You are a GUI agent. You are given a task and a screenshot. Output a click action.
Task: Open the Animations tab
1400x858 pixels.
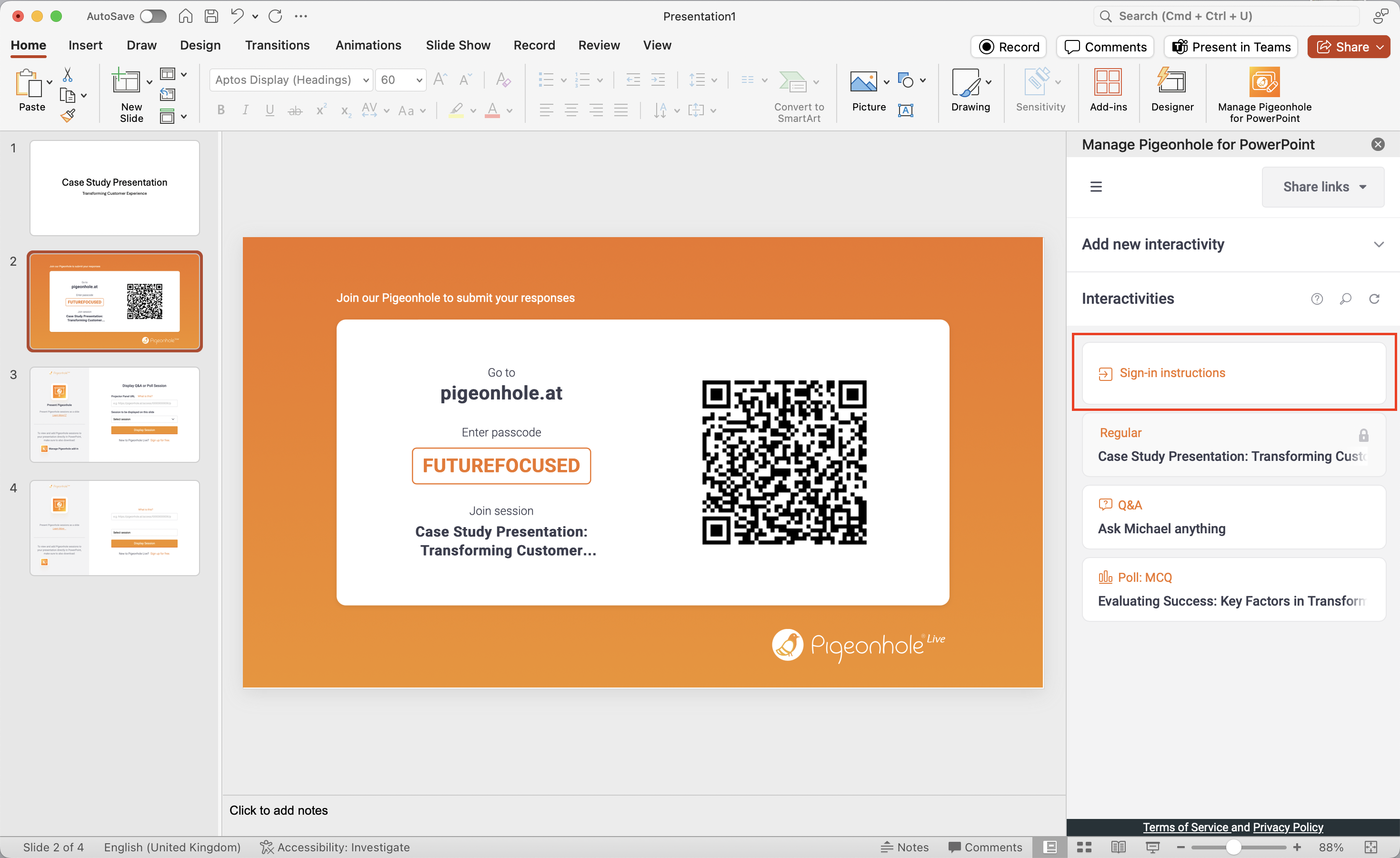[368, 45]
